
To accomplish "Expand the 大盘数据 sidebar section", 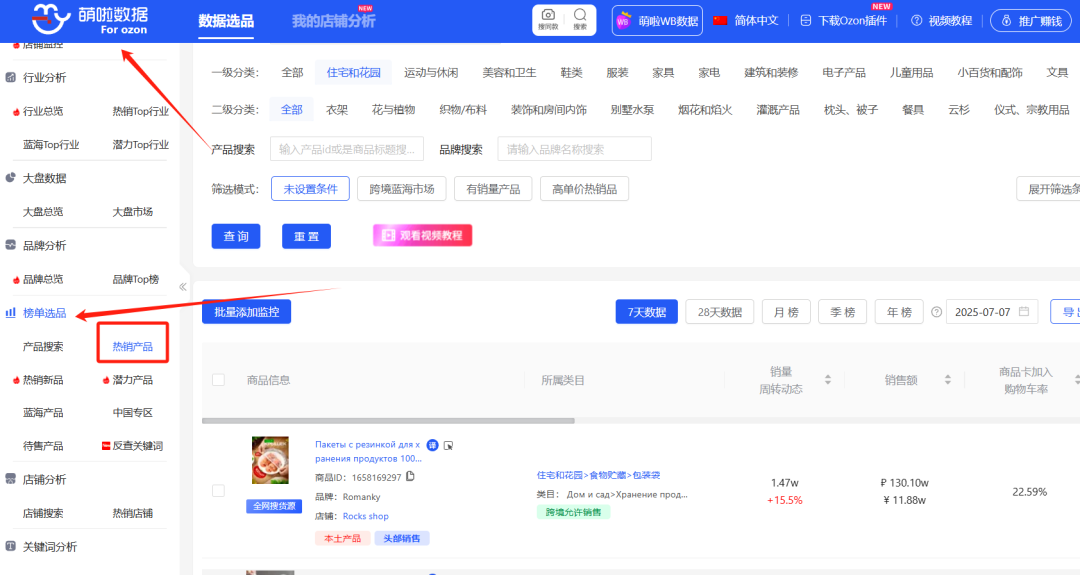I will pyautogui.click(x=45, y=178).
